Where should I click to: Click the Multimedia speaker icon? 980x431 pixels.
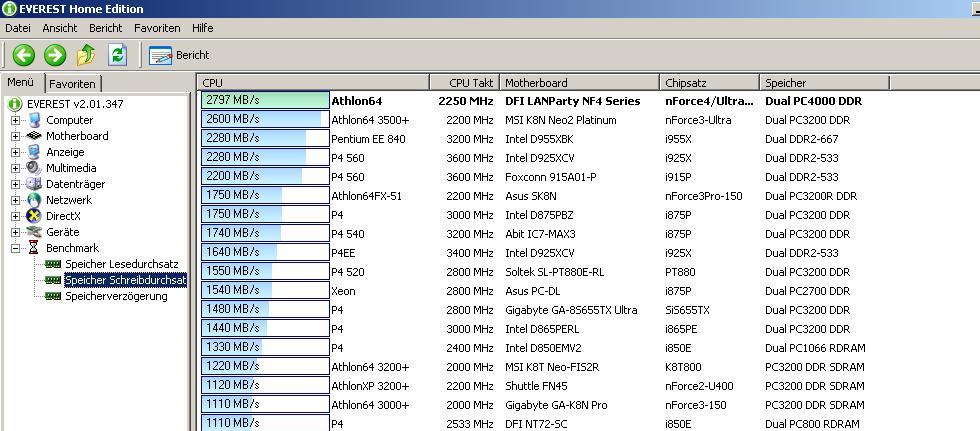pyautogui.click(x=34, y=168)
